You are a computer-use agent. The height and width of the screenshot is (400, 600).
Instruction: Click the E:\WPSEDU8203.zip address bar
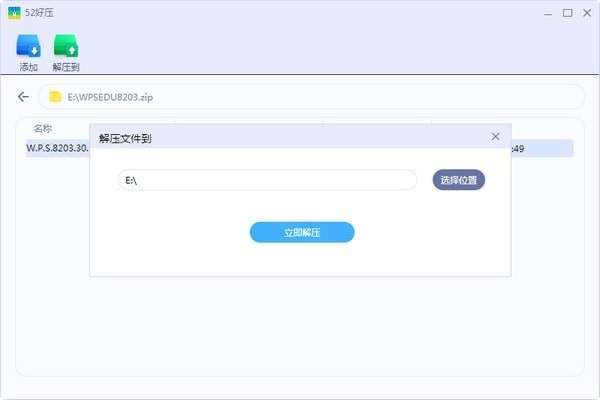pyautogui.click(x=311, y=97)
